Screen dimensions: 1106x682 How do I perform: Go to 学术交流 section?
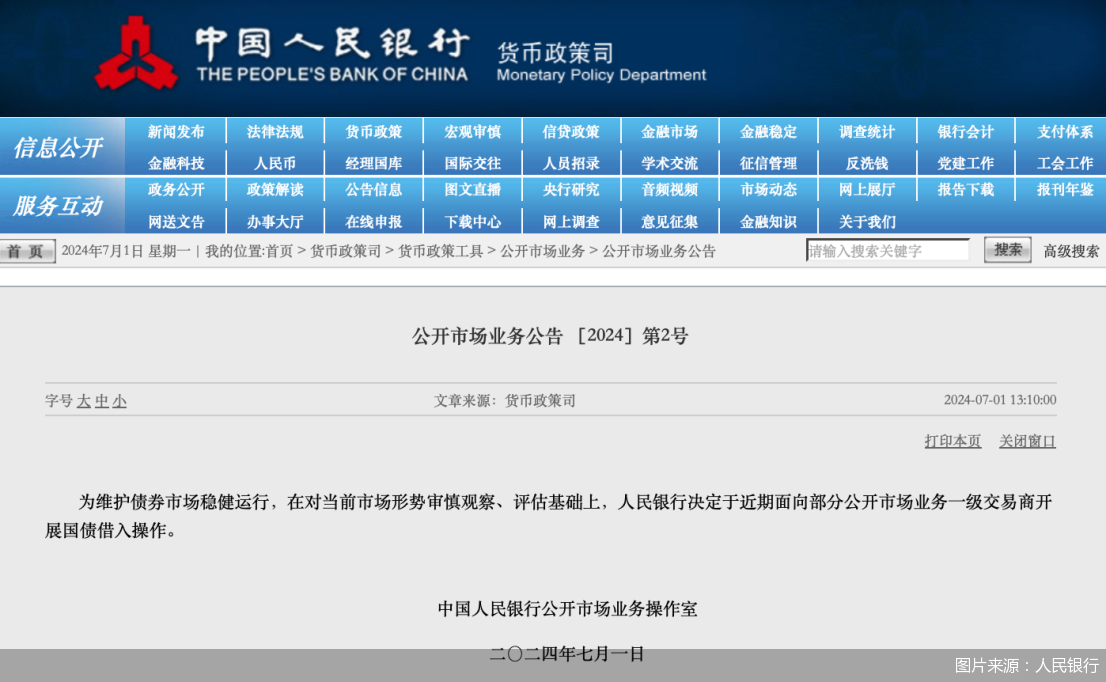point(669,164)
